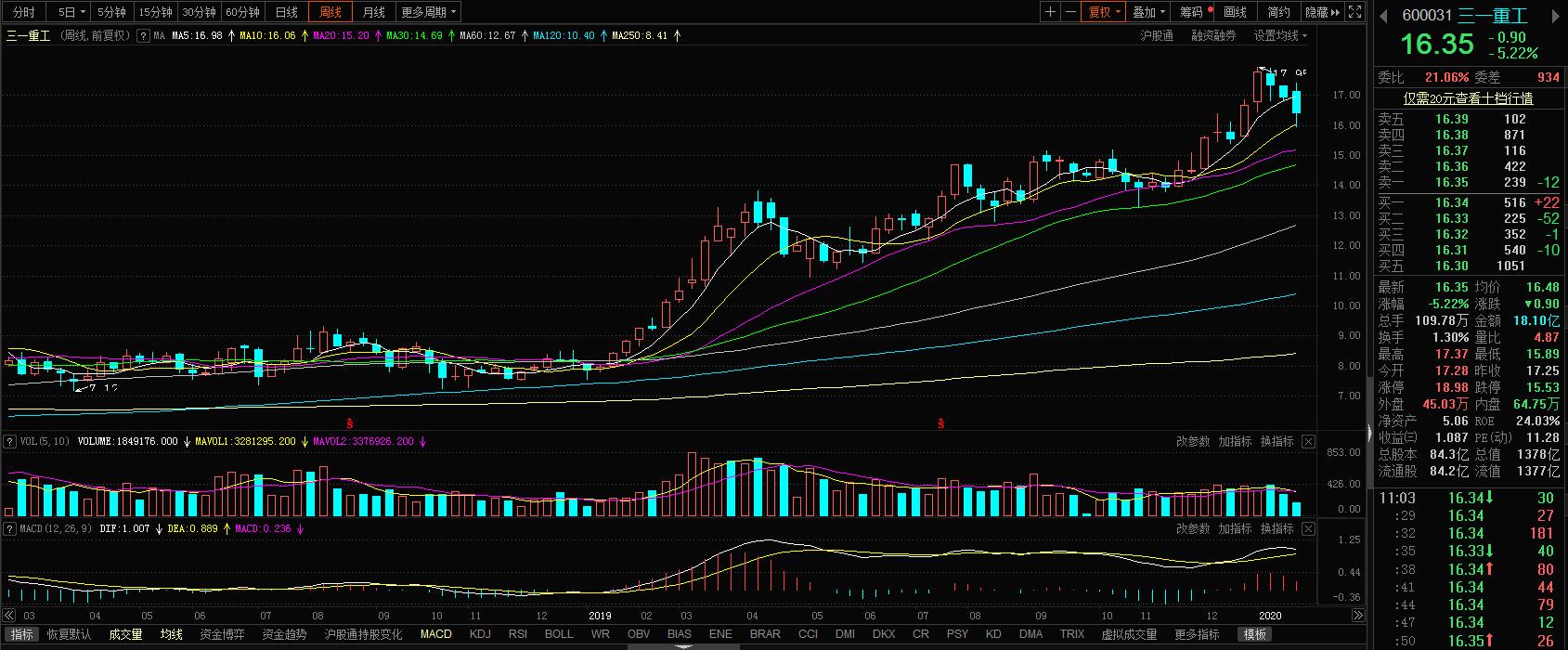Select 虚拟成交量 indicator
The image size is (1568, 650).
1129,634
